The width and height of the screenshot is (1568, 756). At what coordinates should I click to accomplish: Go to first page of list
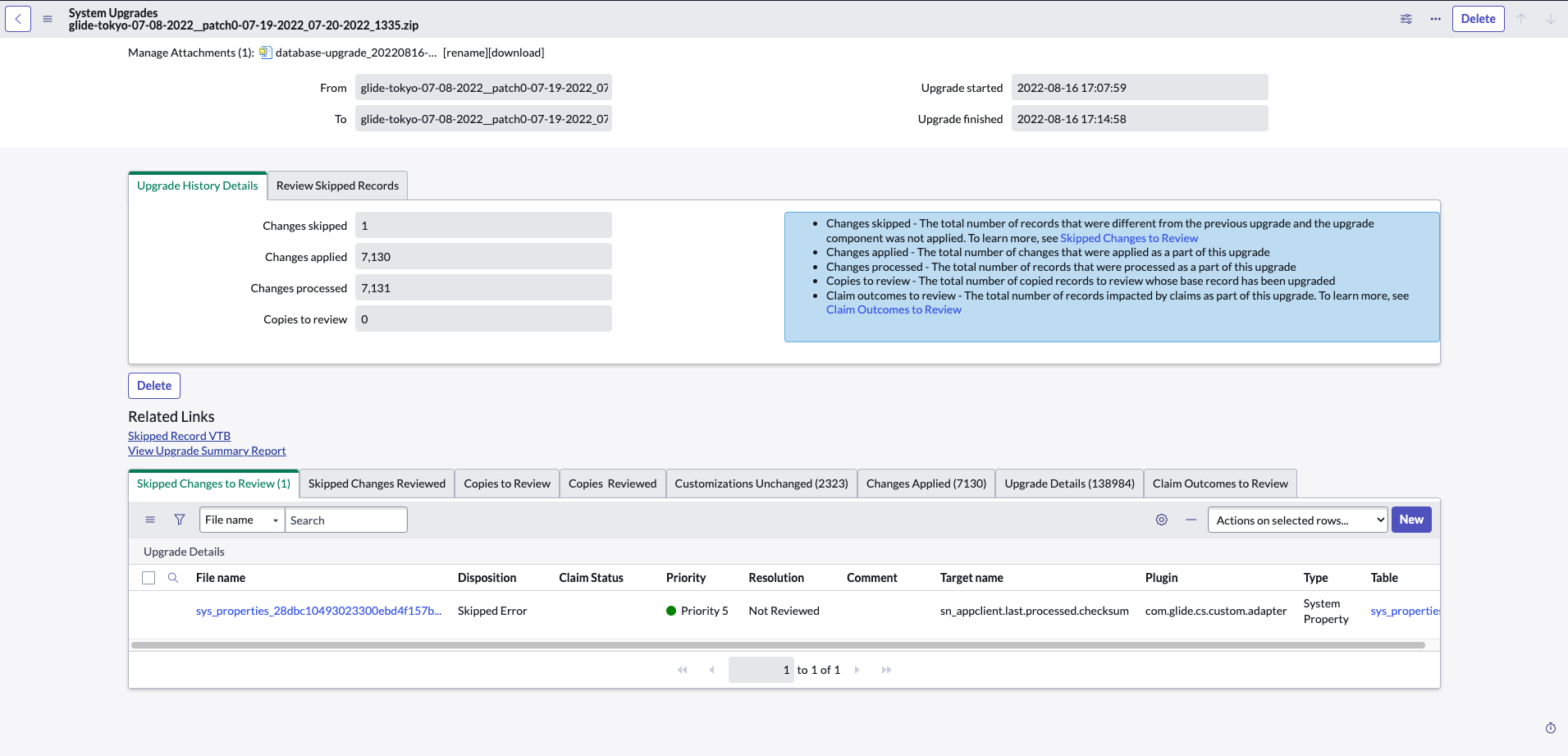tap(682, 670)
